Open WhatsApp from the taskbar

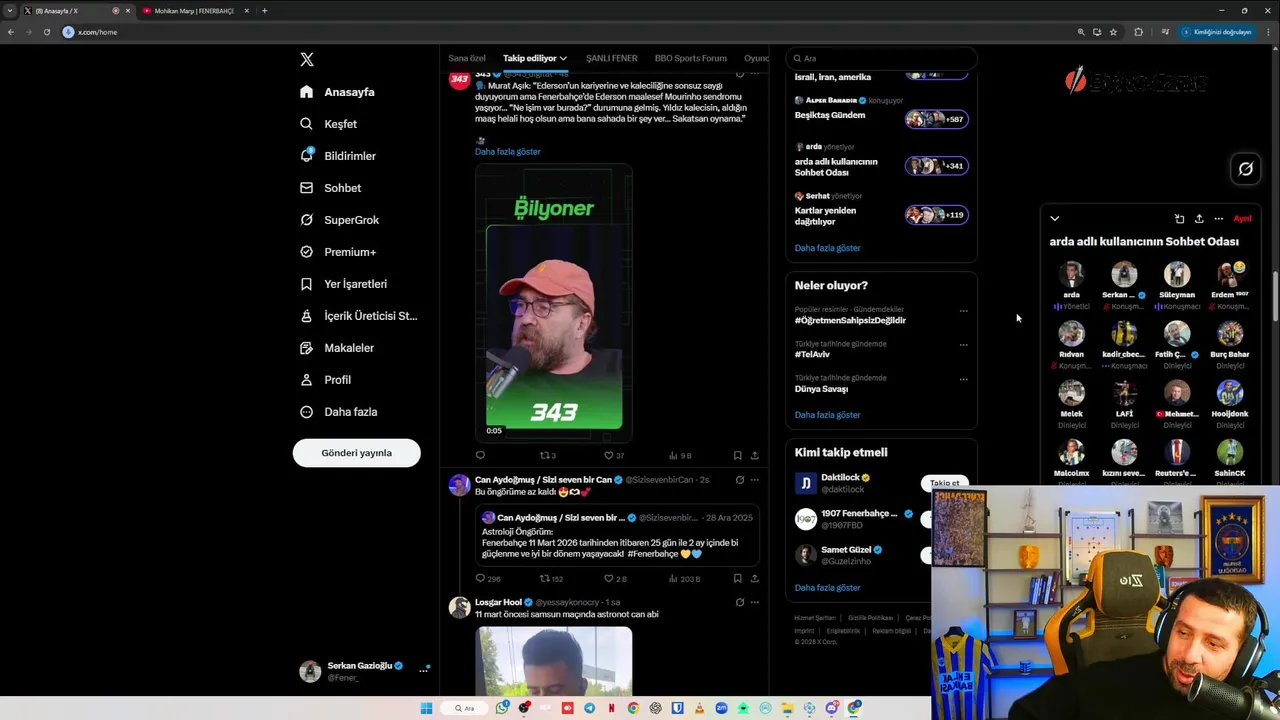point(501,708)
